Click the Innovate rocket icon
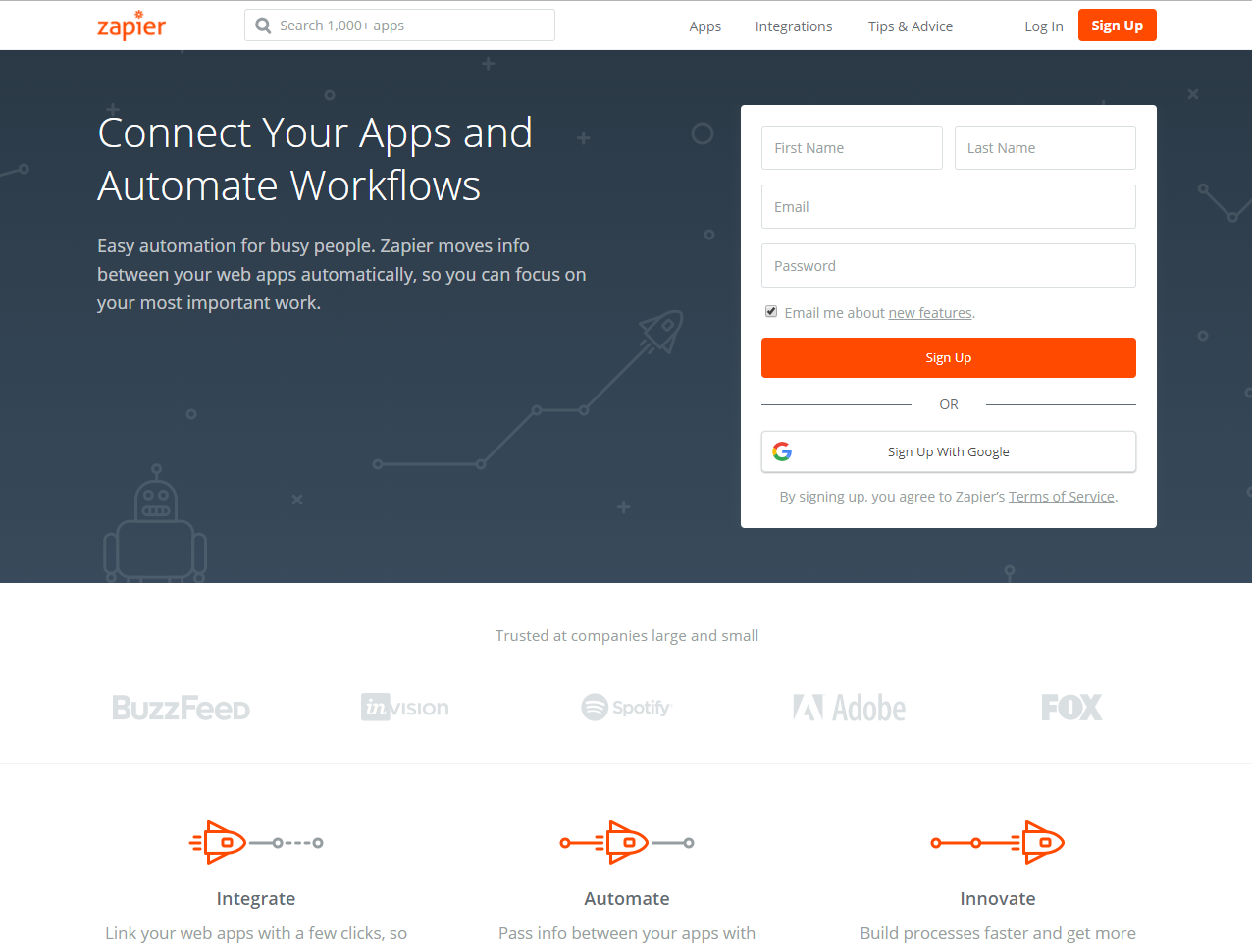 click(998, 842)
